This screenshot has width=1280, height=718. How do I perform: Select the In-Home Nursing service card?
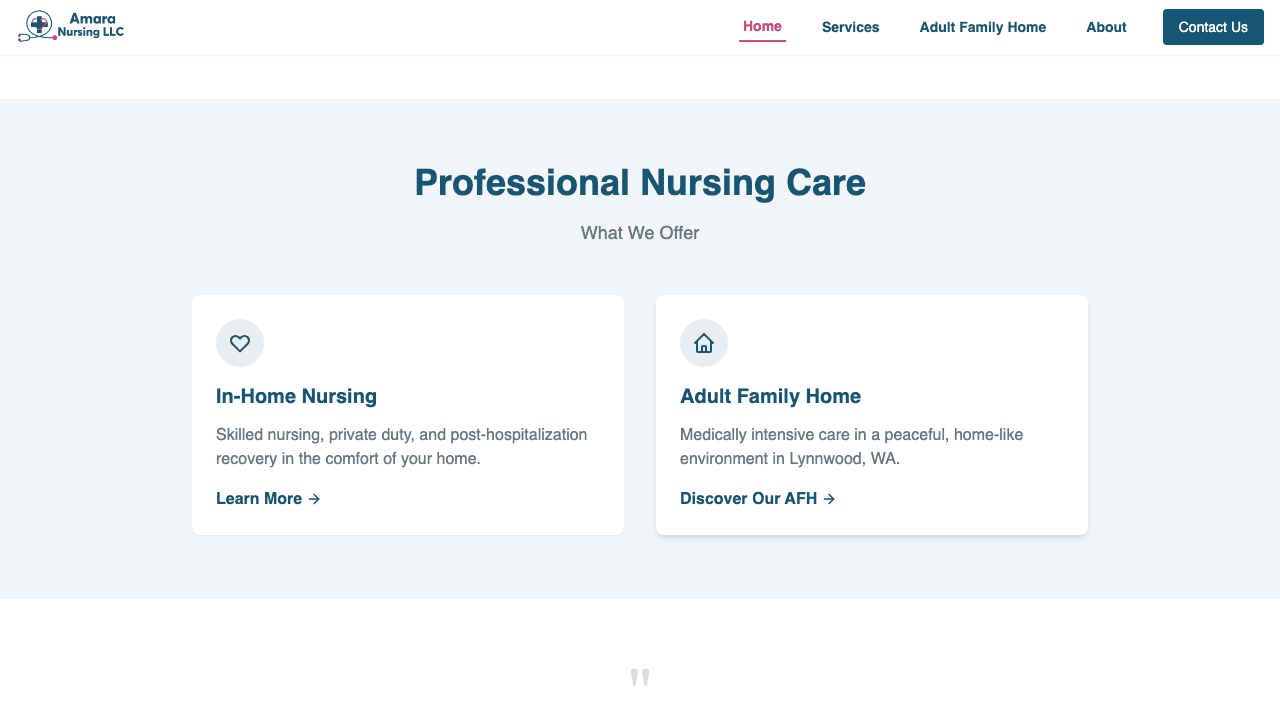[407, 414]
